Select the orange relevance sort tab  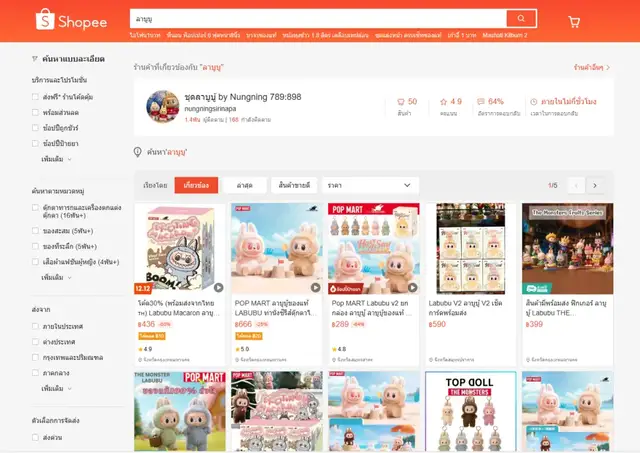196,185
